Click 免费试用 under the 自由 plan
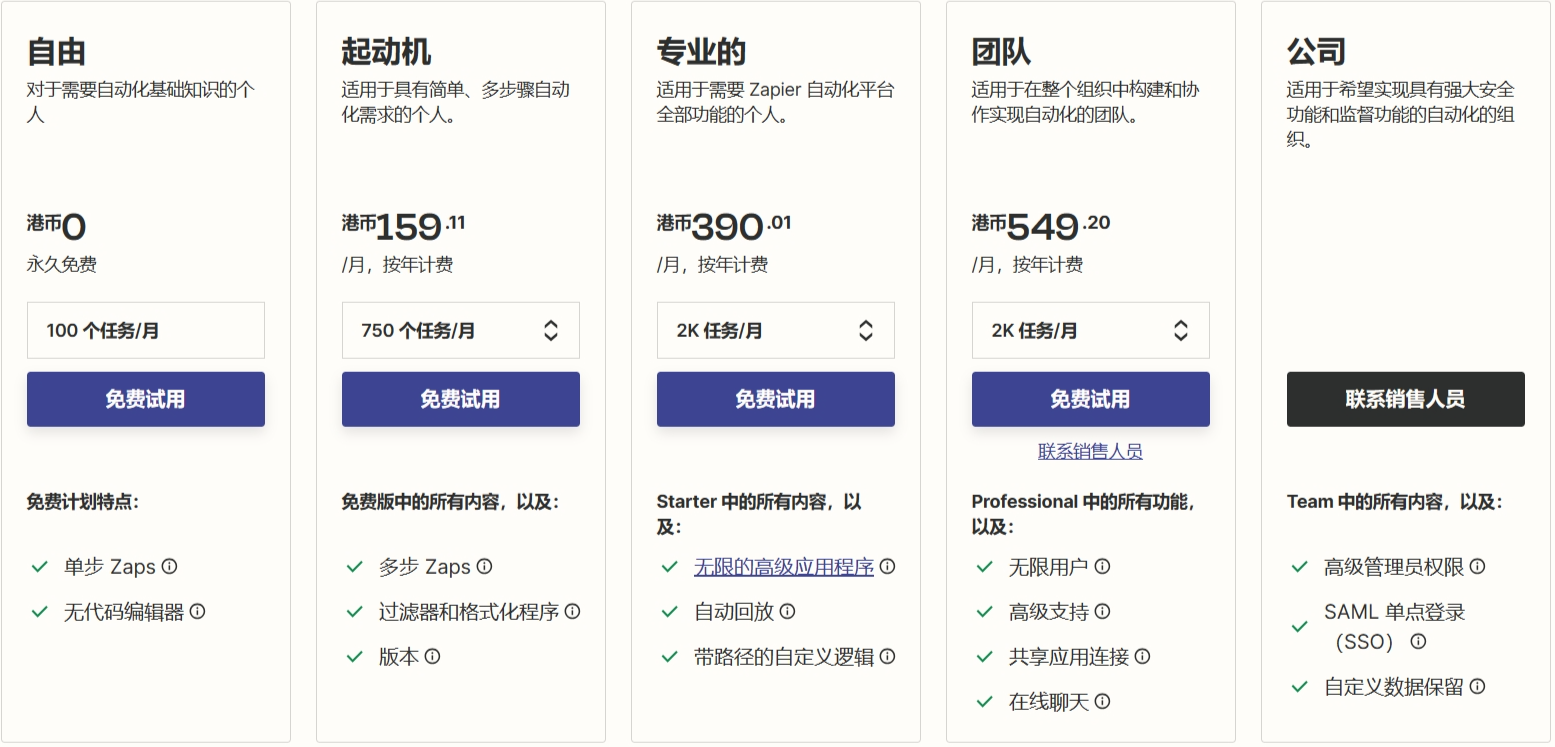This screenshot has height=747, width=1555. [146, 399]
